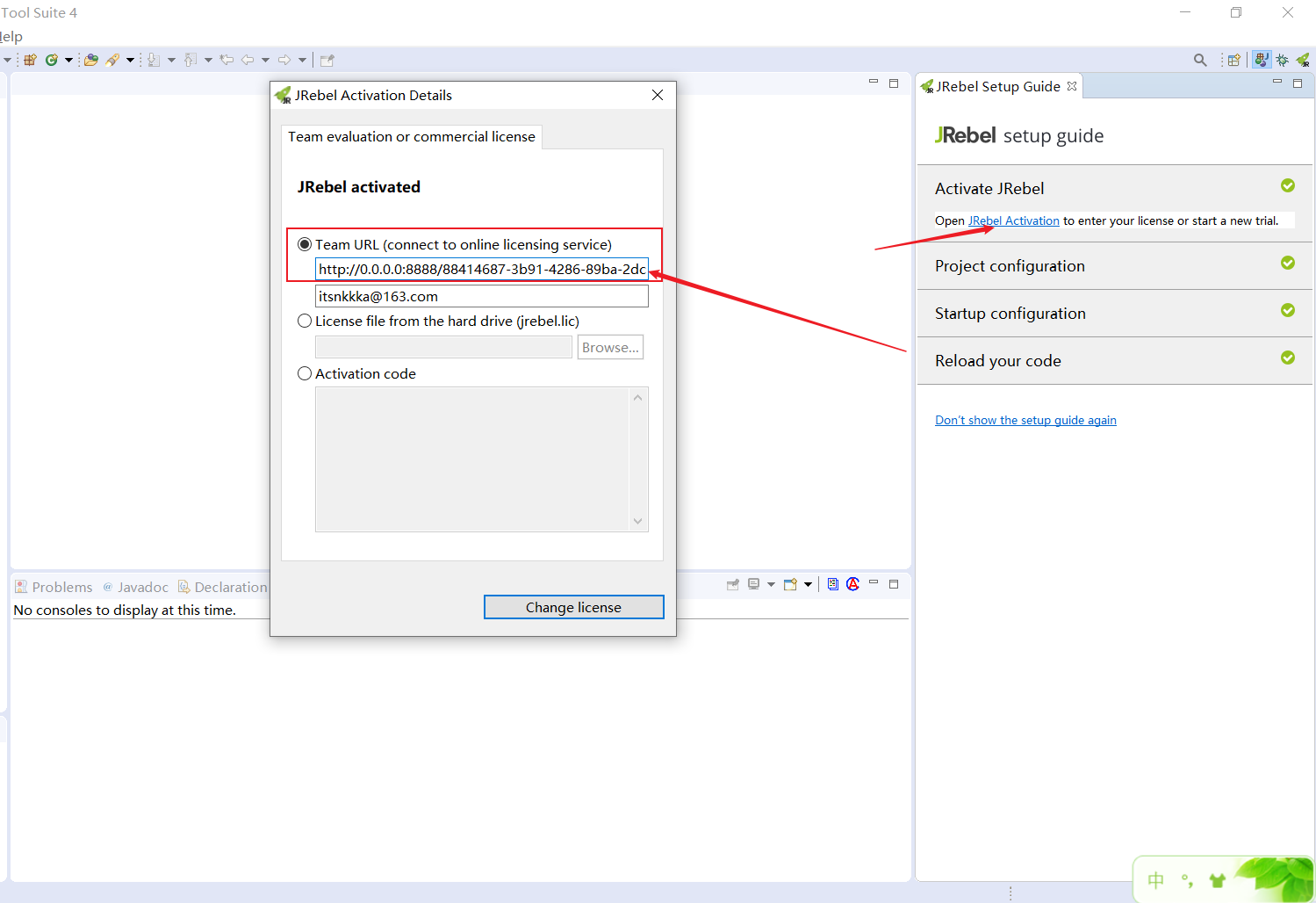1316x903 pixels.
Task: Click the New Java Package toolbar icon
Action: pyautogui.click(x=30, y=60)
